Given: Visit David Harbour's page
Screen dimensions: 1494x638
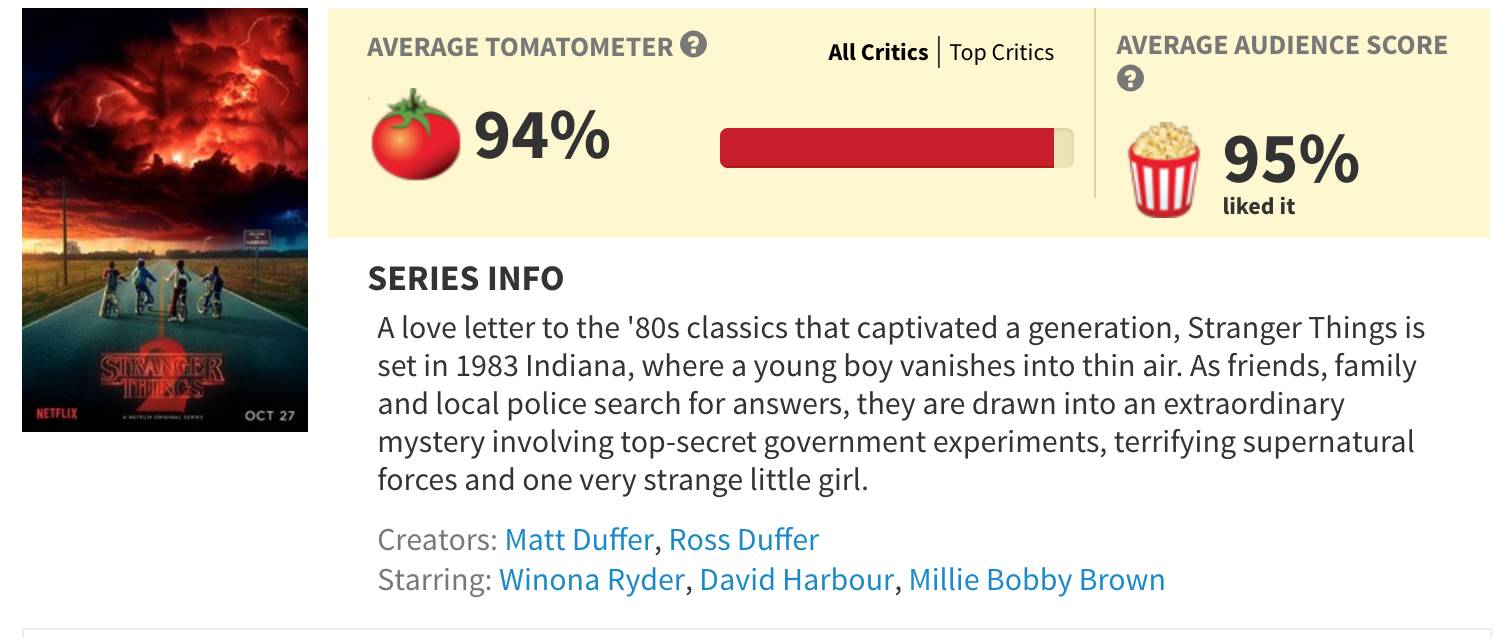Looking at the screenshot, I should 796,580.
